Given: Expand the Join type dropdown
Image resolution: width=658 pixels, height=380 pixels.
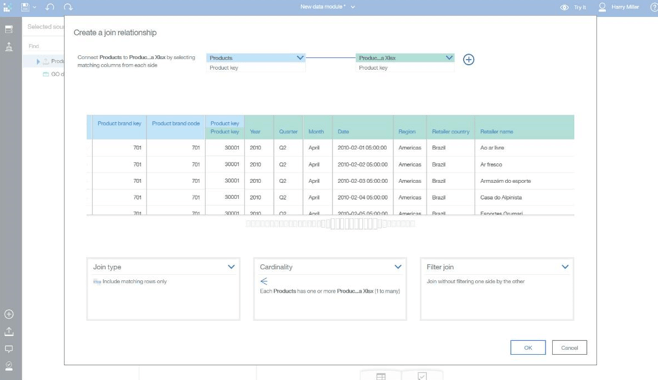Looking at the screenshot, I should (x=231, y=267).
